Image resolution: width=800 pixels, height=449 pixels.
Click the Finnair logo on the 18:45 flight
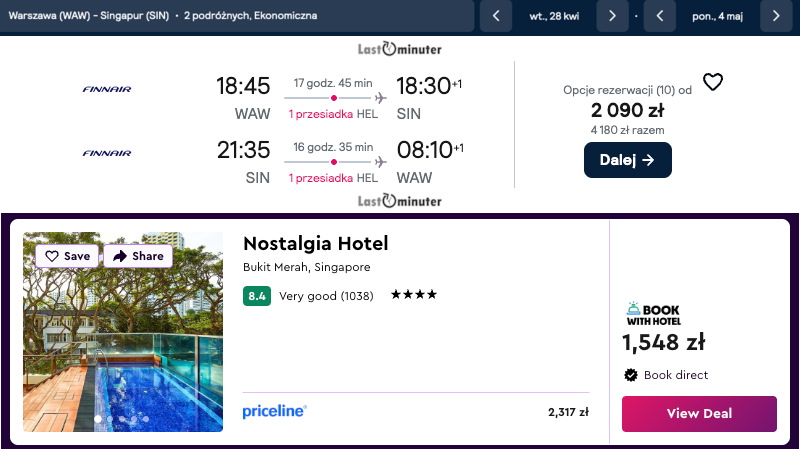pos(107,89)
